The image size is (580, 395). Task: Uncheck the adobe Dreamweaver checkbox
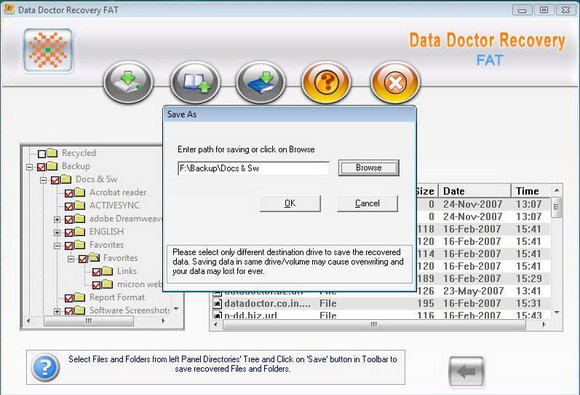69,220
